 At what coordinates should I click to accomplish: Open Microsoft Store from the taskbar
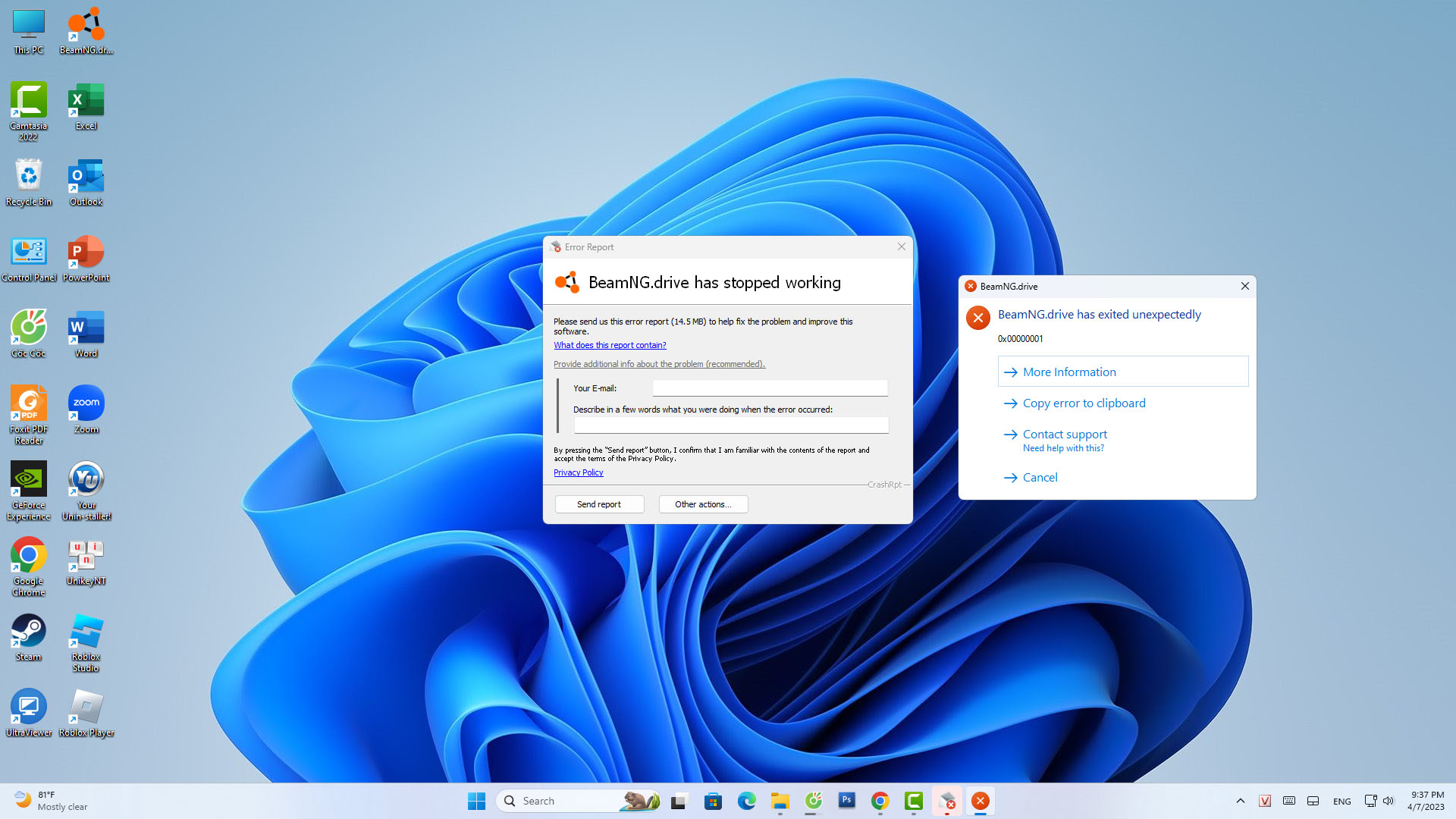pyautogui.click(x=713, y=801)
